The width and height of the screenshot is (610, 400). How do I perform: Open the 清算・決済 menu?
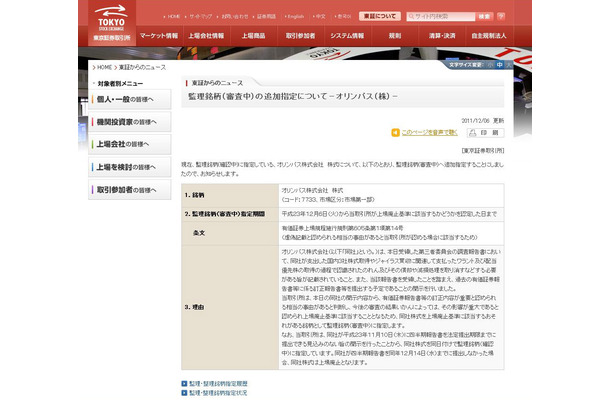coord(442,36)
